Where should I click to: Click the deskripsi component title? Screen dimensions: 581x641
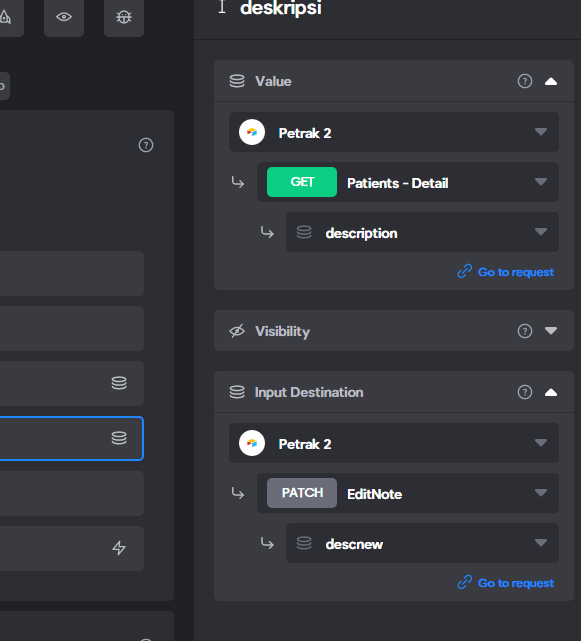[280, 8]
